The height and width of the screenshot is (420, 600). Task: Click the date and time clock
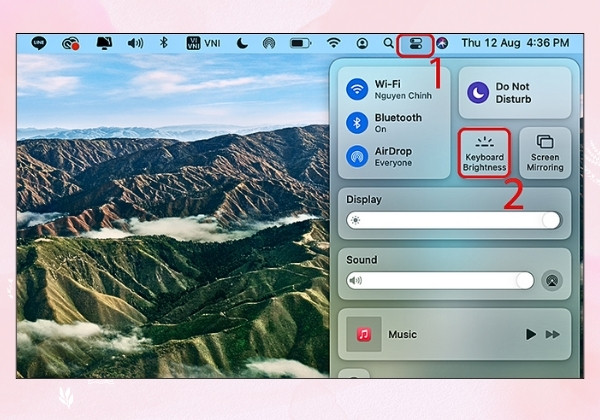(515, 43)
